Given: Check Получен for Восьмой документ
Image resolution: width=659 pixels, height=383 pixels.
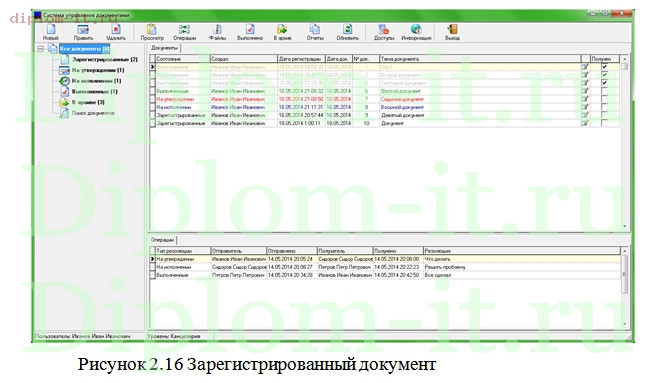Looking at the screenshot, I should (604, 107).
